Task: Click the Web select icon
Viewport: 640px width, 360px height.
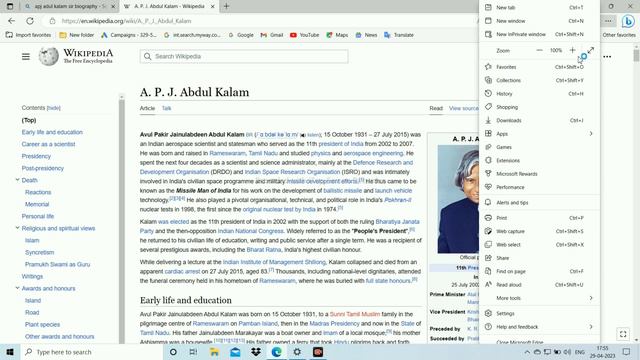Action: pyautogui.click(x=488, y=244)
